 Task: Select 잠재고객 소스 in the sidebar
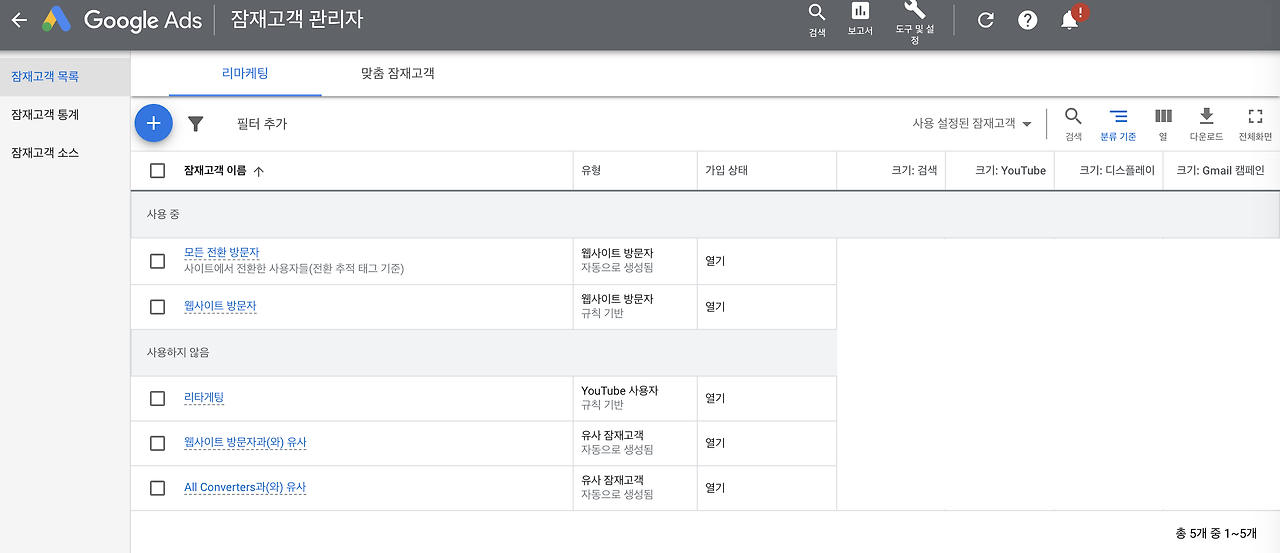tap(65, 153)
